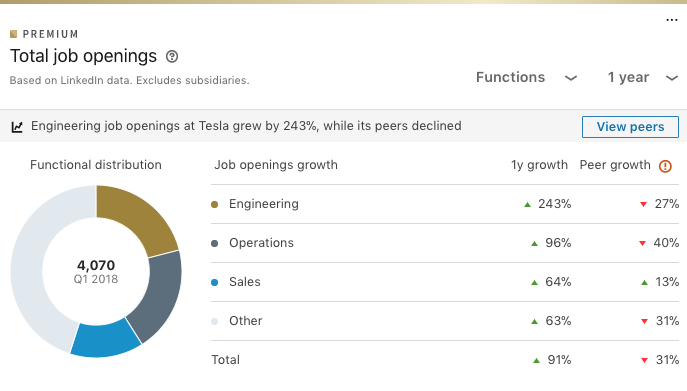Viewport: 687px width, 391px height.
Task: Click the blue Sales donut segment
Action: [x=106, y=340]
